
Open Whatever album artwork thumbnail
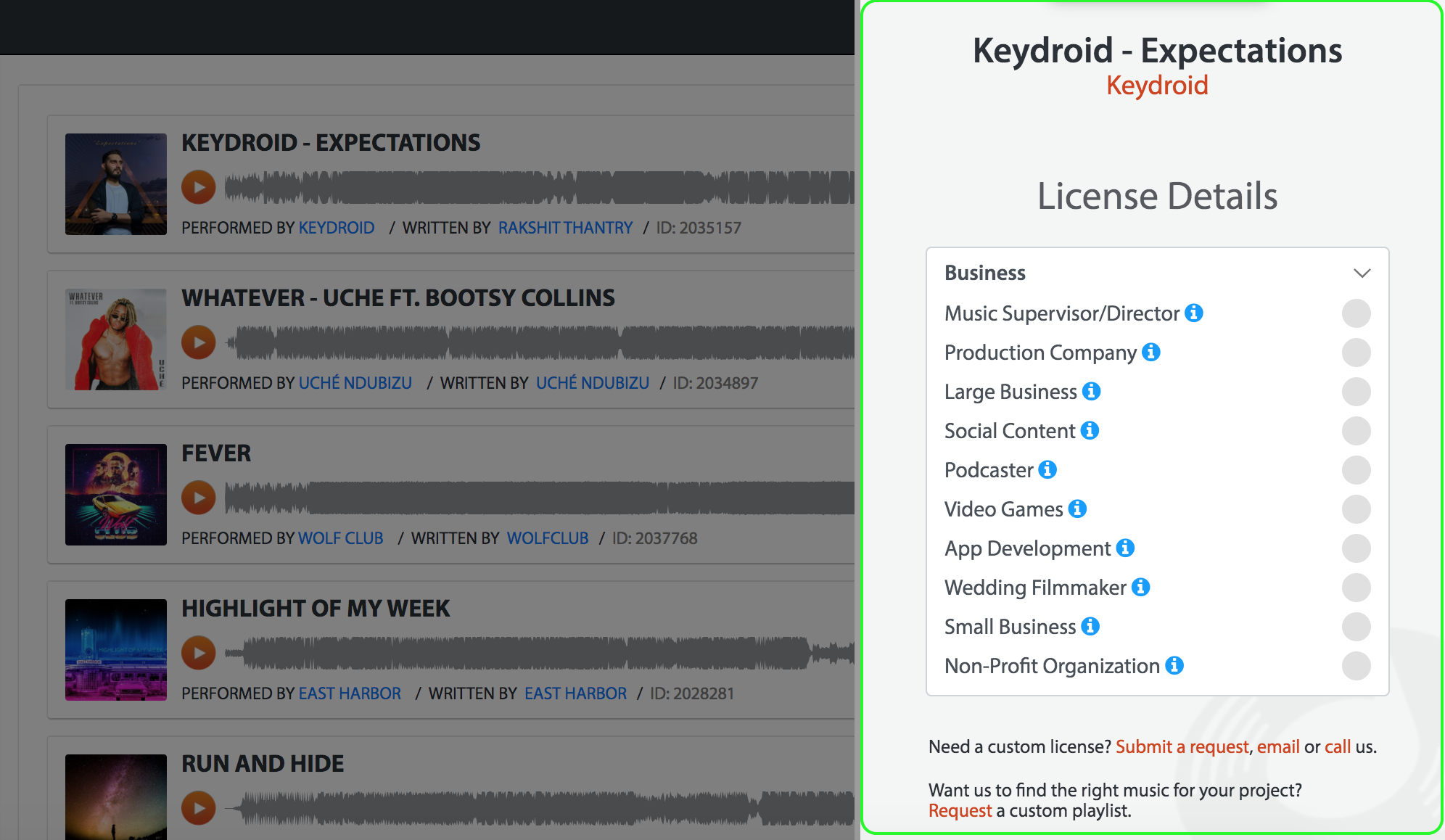pos(116,339)
